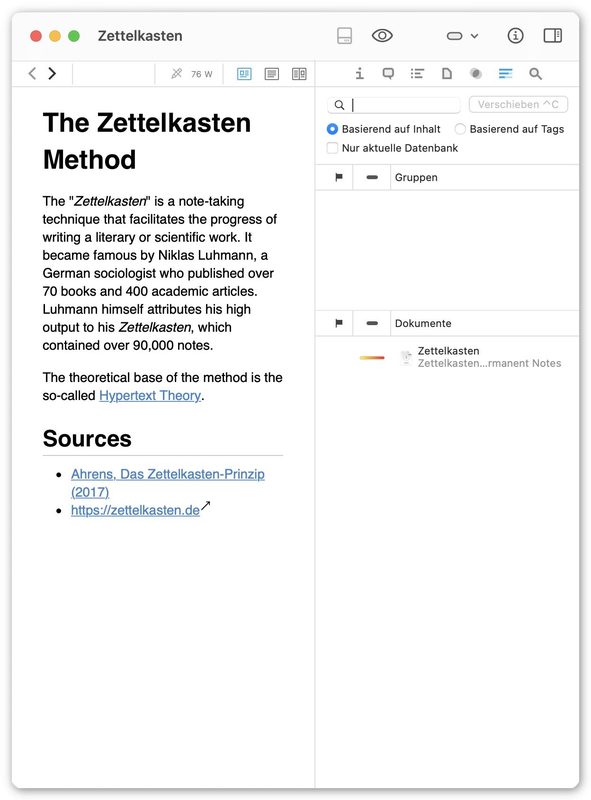Open the Hypertext Theory link
Viewport: 591px width, 800px height.
coord(150,395)
